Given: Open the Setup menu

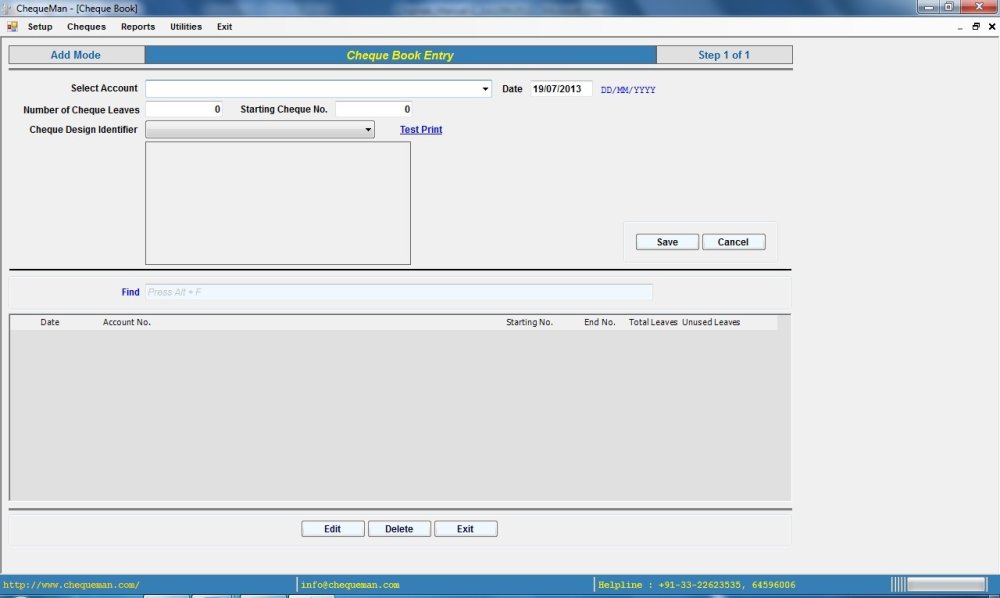Looking at the screenshot, I should click(40, 26).
